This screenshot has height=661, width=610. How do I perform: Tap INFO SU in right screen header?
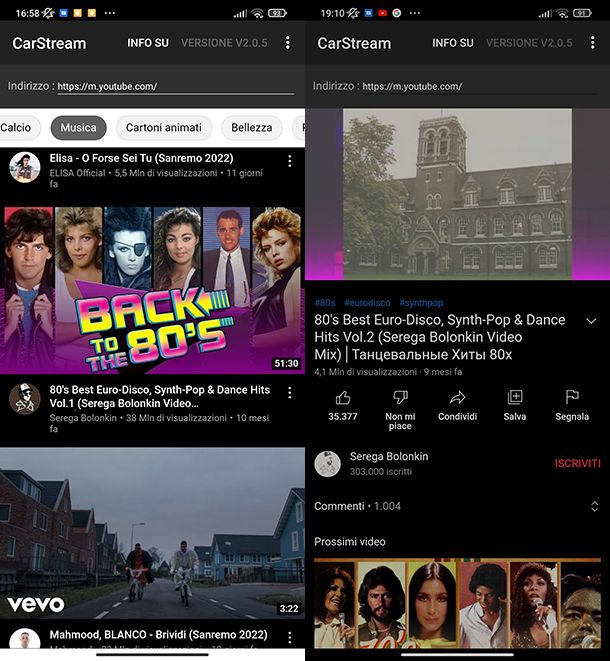[x=452, y=43]
